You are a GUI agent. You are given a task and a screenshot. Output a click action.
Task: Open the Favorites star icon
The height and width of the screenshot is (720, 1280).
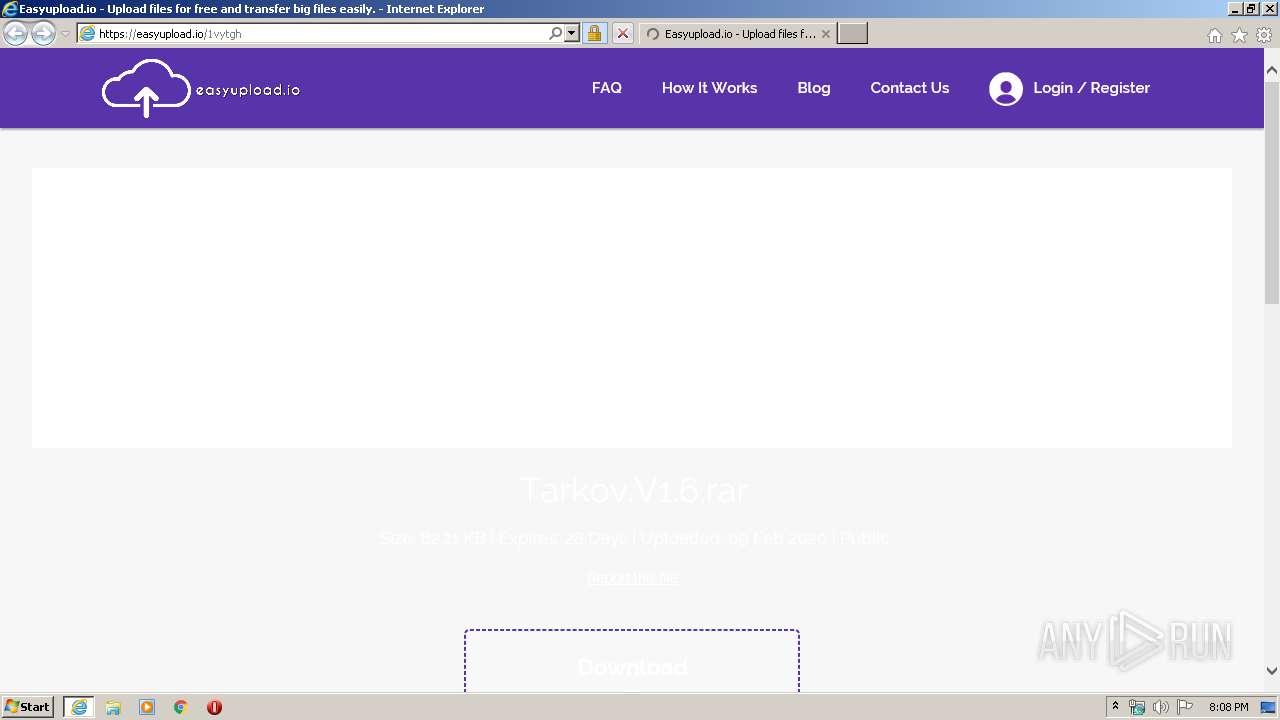coord(1239,35)
